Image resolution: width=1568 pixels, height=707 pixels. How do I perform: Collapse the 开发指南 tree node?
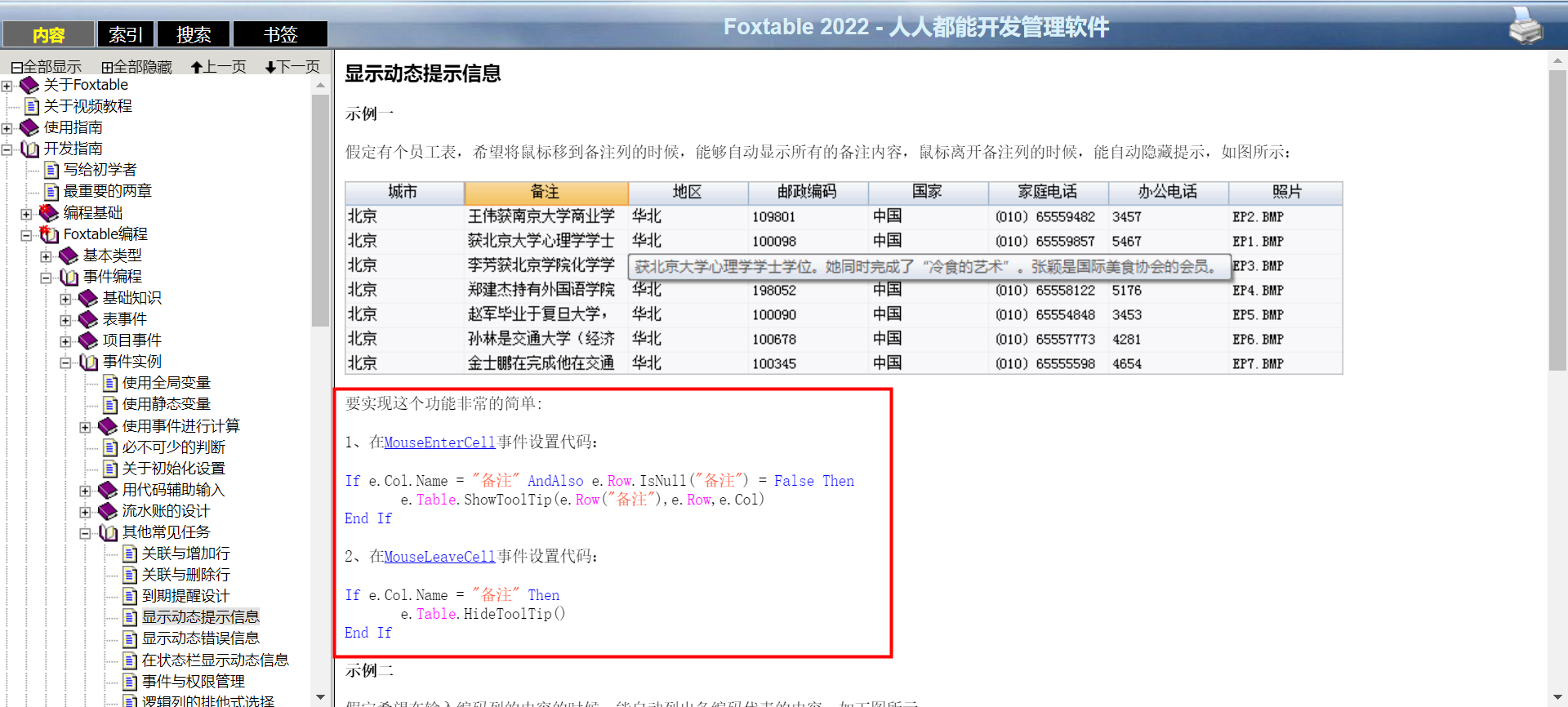tap(7, 149)
